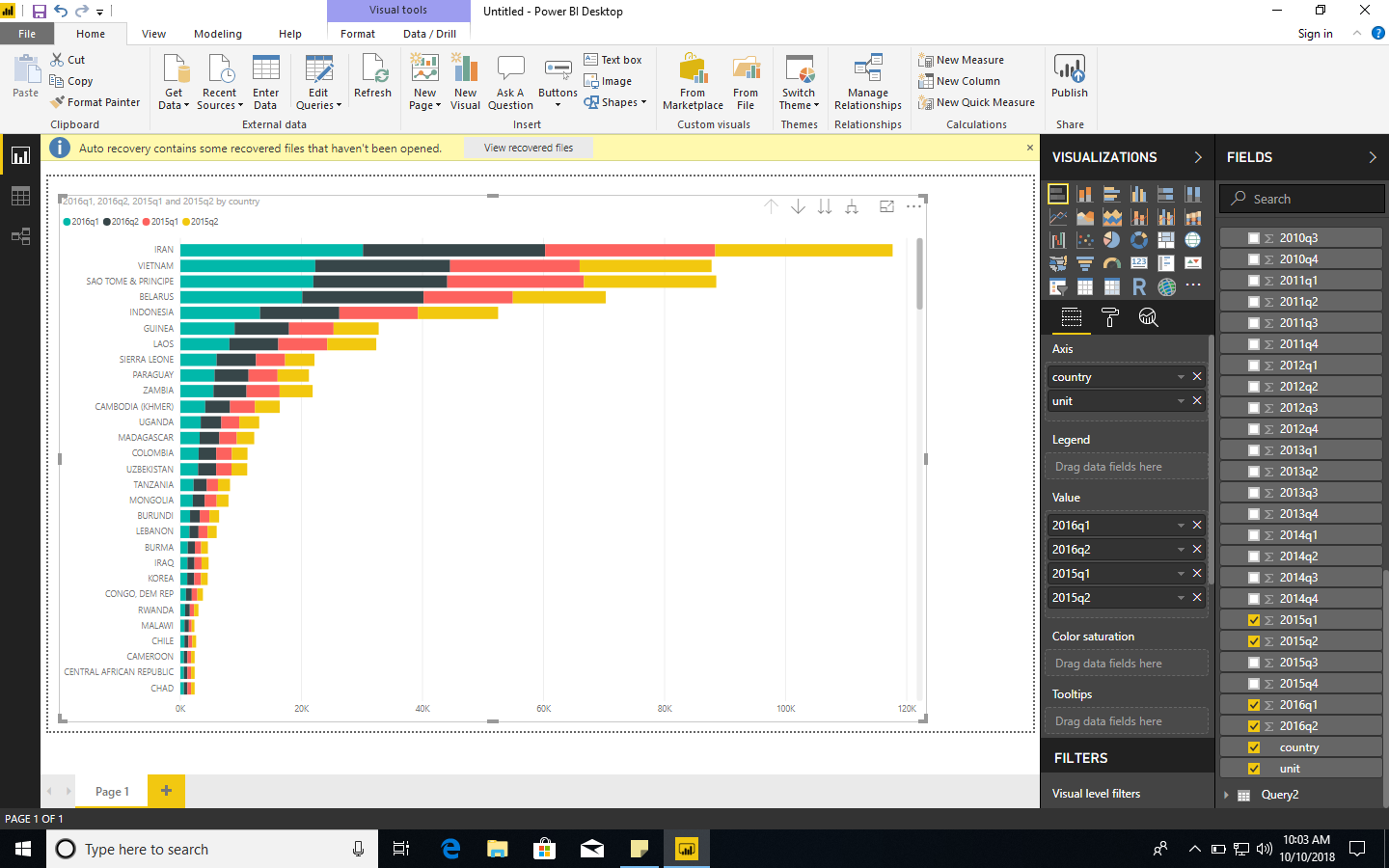Click Focus mode icon on chart
This screenshot has width=1389, height=868.
[x=886, y=206]
